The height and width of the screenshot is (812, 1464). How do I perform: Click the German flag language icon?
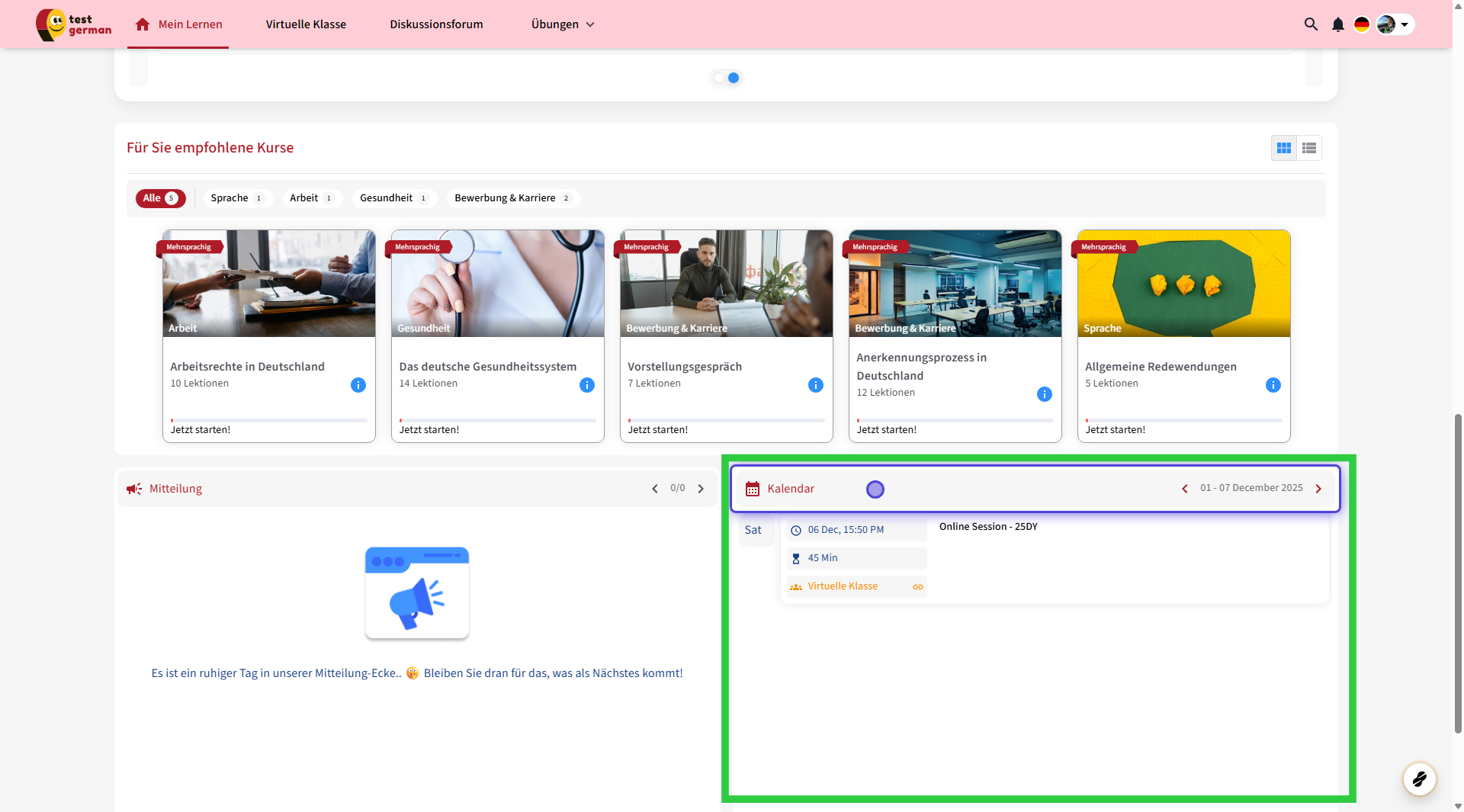[x=1361, y=24]
